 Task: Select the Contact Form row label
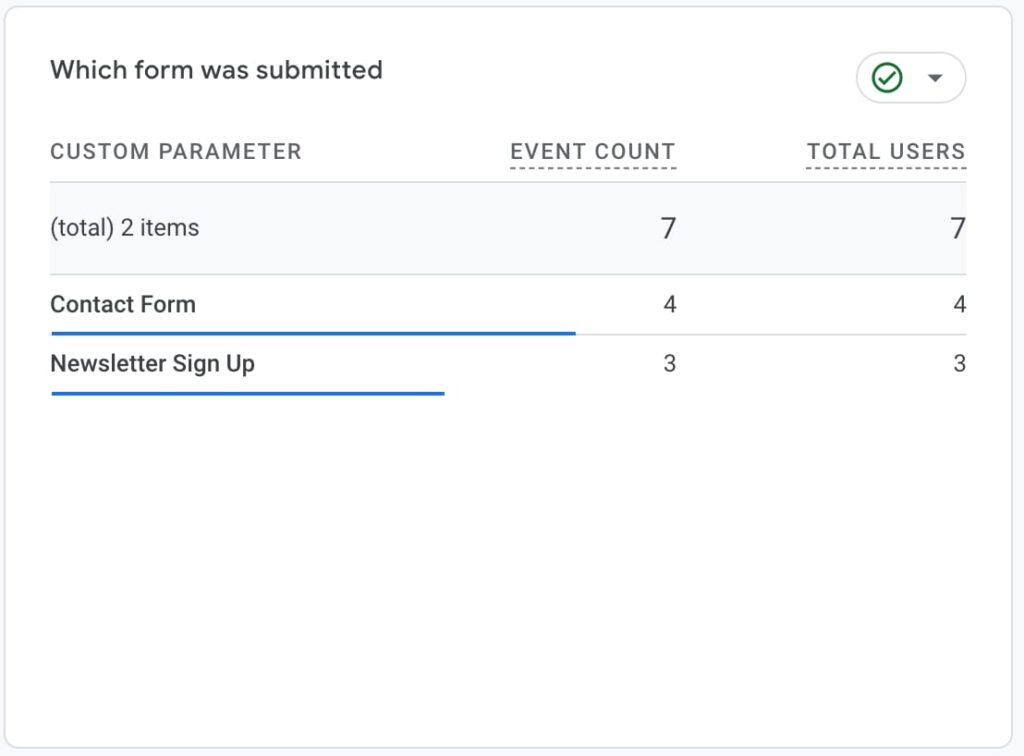tap(123, 304)
